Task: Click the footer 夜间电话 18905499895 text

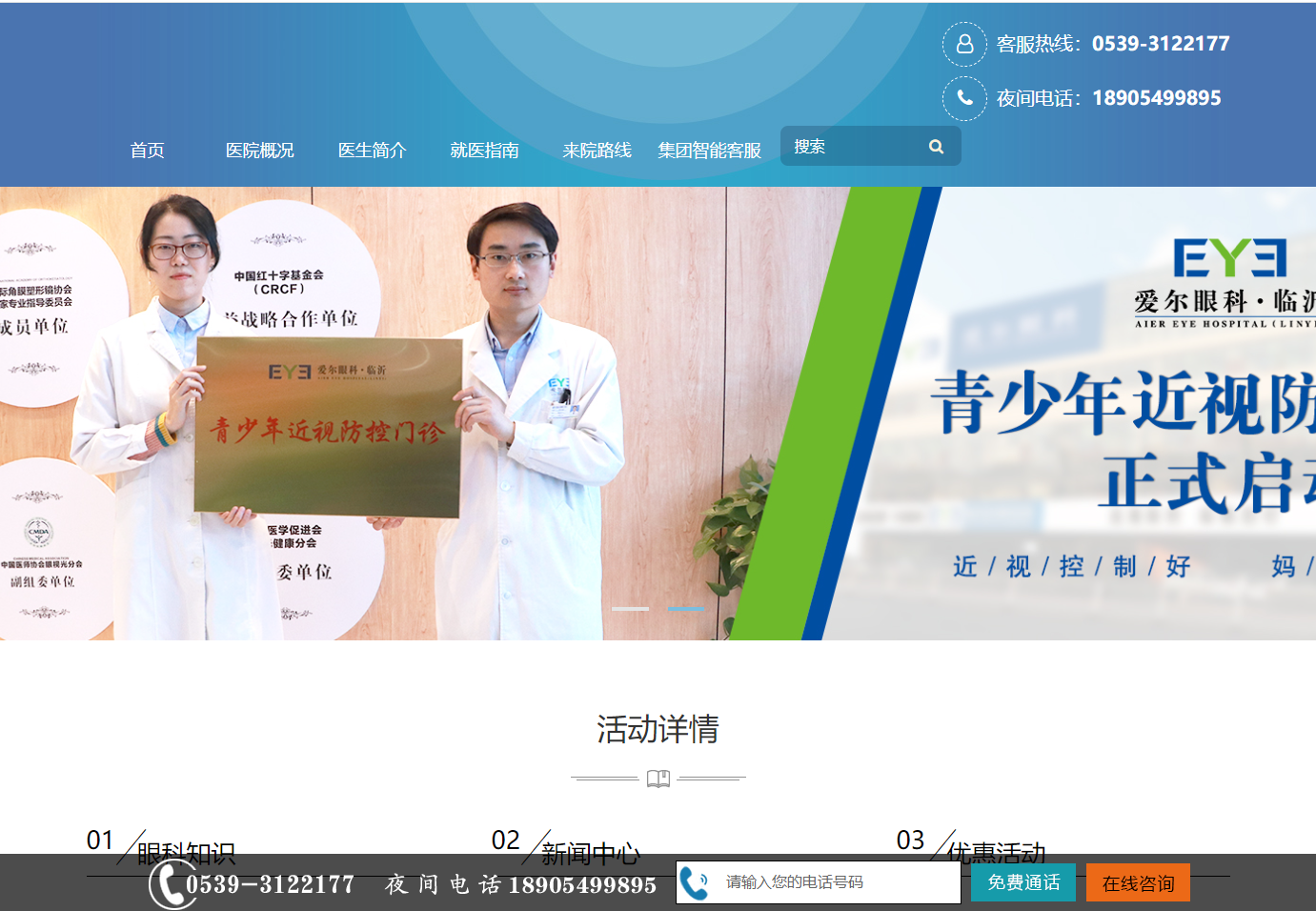Action: (x=520, y=885)
